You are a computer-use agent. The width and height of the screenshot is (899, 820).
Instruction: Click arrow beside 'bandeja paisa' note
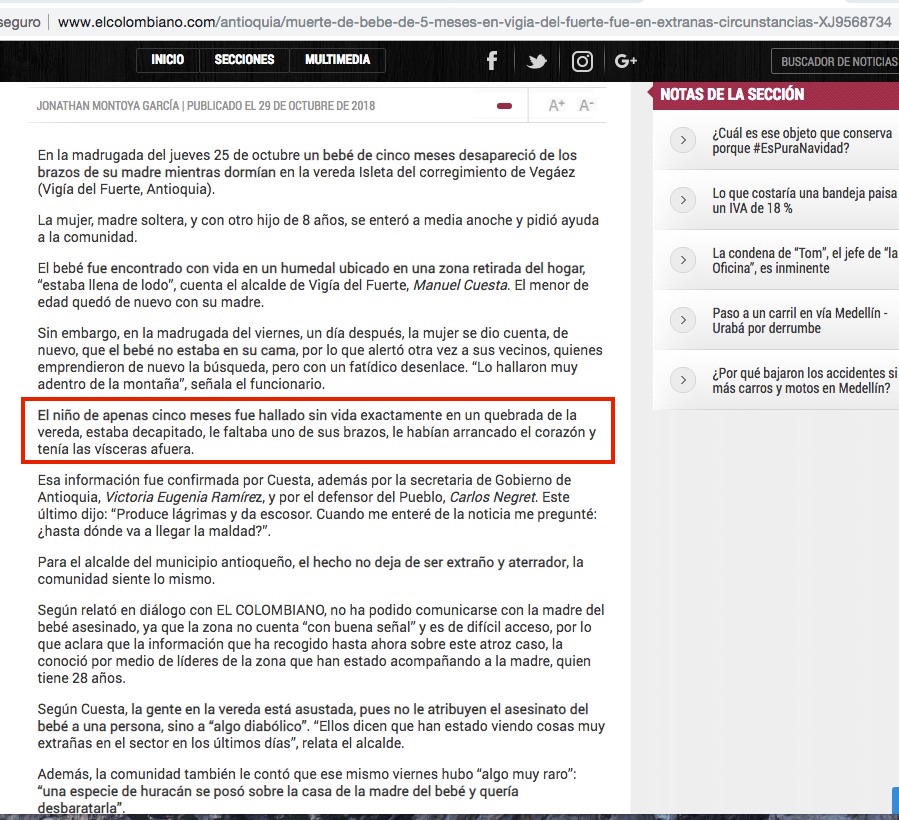(x=683, y=200)
